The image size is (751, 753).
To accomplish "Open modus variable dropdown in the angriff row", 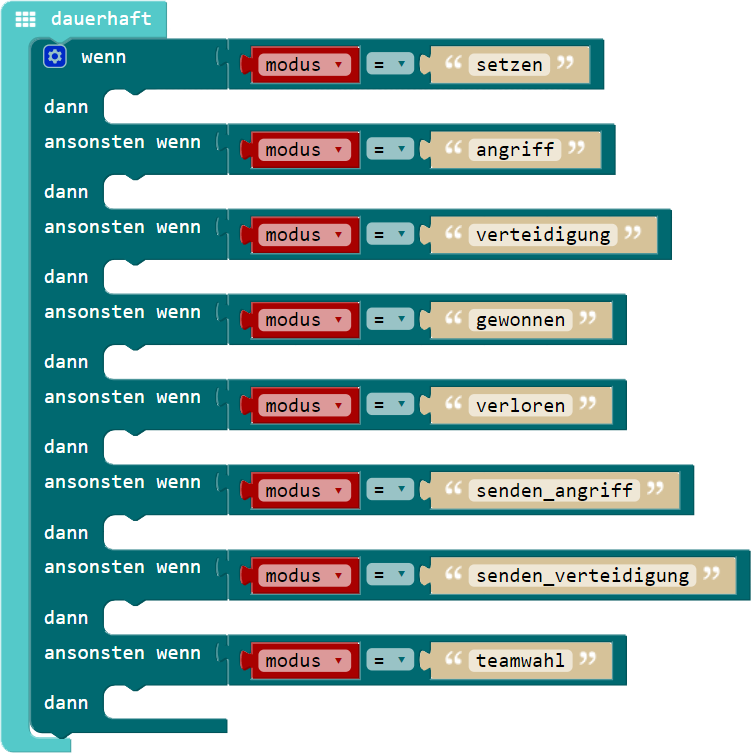I will [x=303, y=150].
